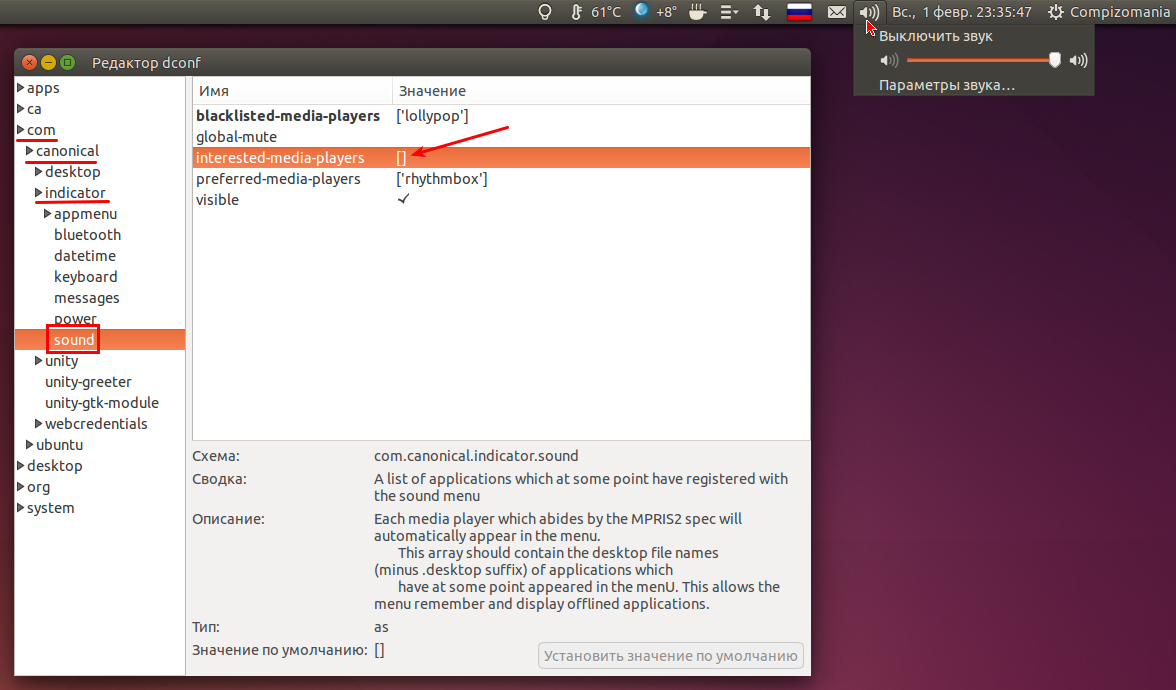Viewport: 1176px width, 690px height.
Task: Click the low volume icon beside slider
Action: (889, 61)
